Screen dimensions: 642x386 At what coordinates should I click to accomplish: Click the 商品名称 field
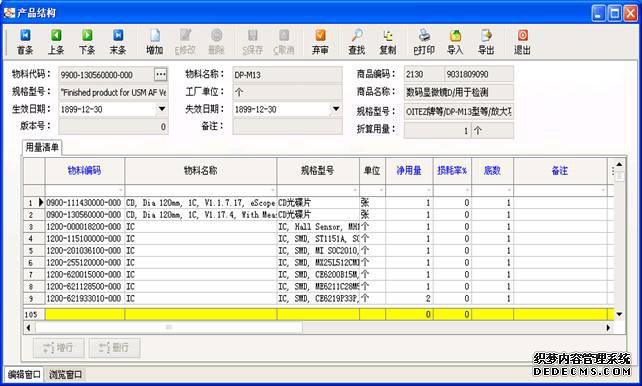tap(459, 92)
